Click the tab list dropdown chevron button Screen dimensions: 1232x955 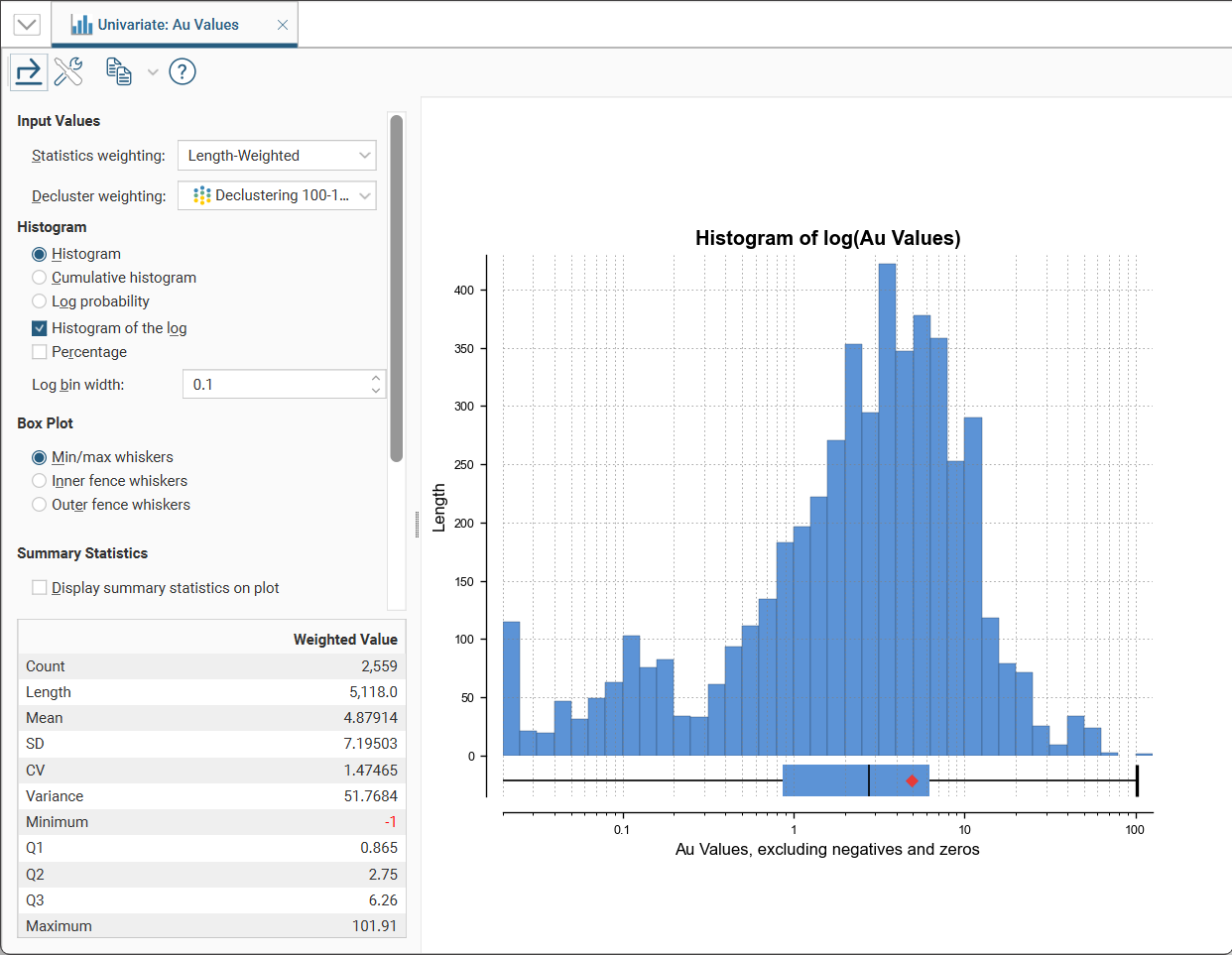tap(27, 25)
